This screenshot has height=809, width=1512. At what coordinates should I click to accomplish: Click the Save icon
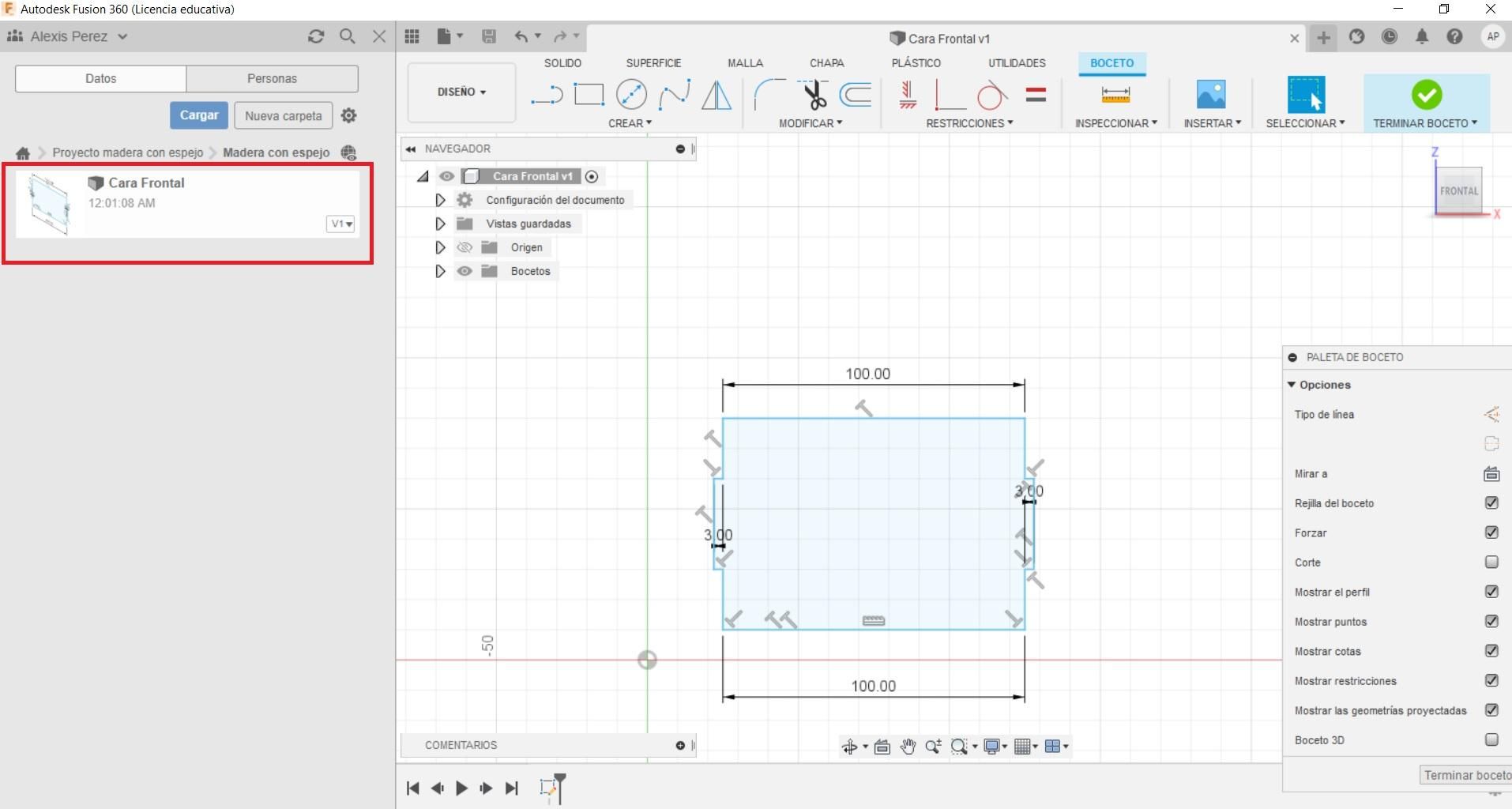(489, 36)
